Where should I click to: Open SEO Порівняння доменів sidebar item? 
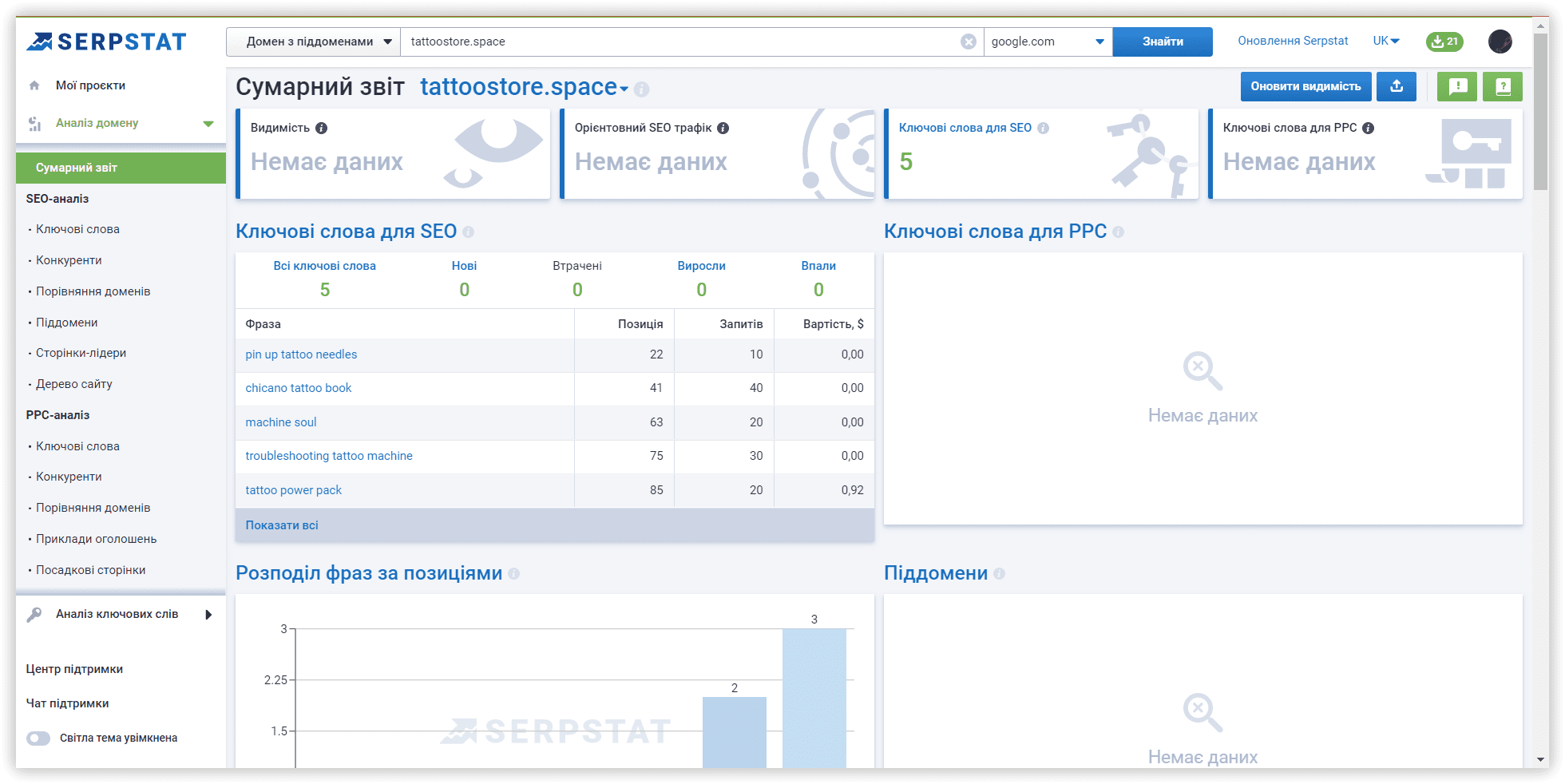point(93,291)
